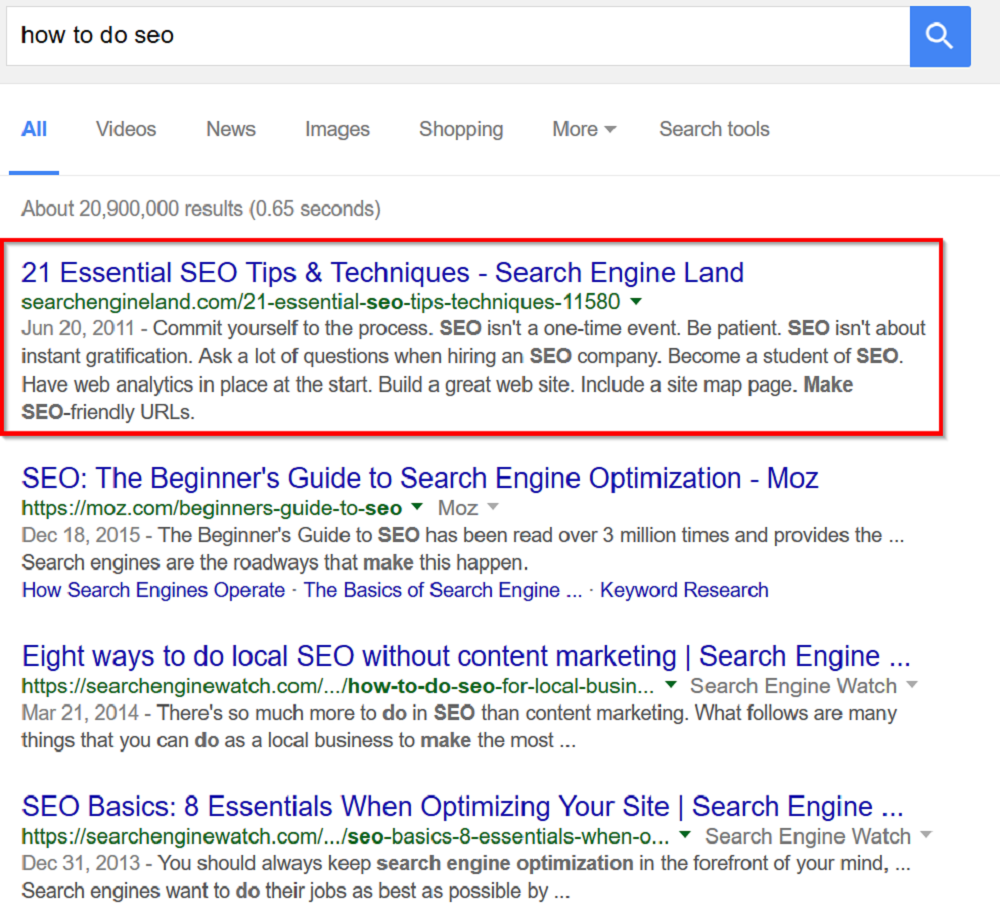This screenshot has height=910, width=1000.
Task: Open Search tools options
Action: (x=714, y=129)
